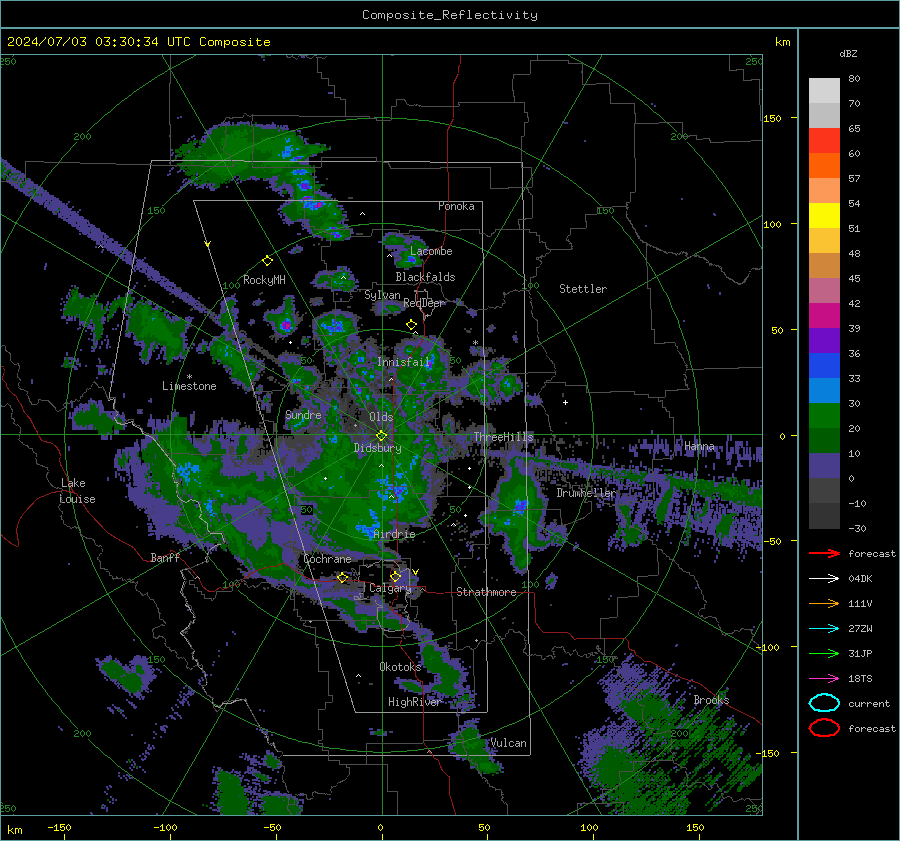
Task: Click the yellow diamond marker below Cochrane
Action: (x=343, y=577)
